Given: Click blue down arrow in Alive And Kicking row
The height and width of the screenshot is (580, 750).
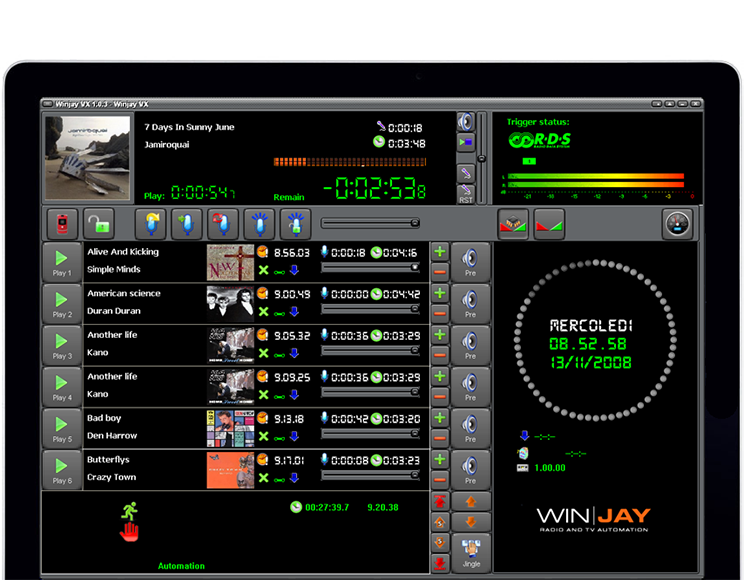Looking at the screenshot, I should pos(295,270).
